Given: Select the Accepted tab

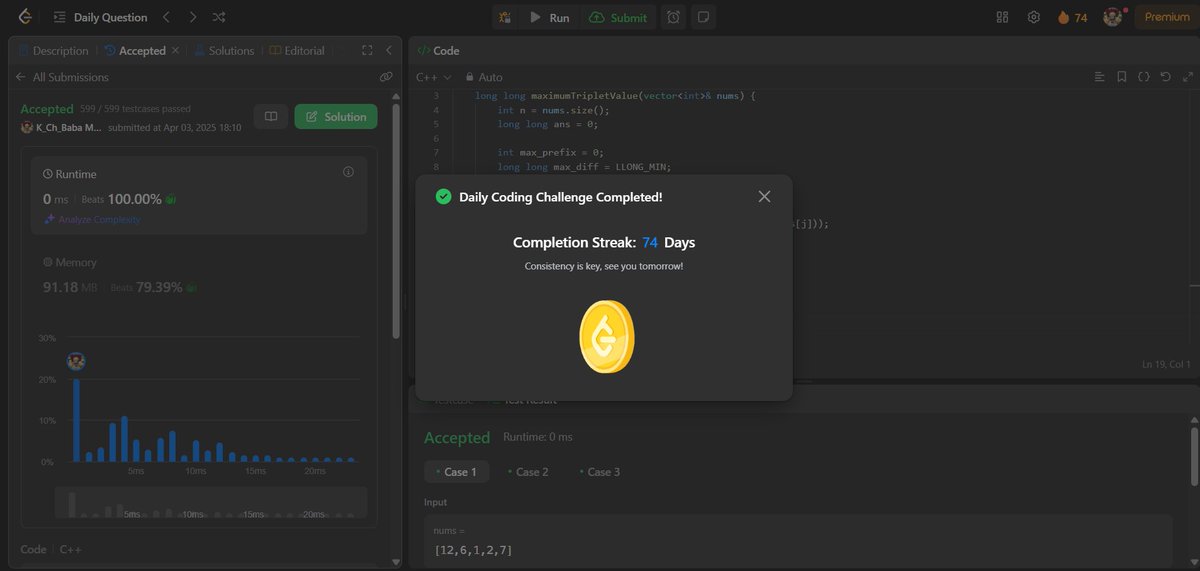Looking at the screenshot, I should [x=136, y=50].
